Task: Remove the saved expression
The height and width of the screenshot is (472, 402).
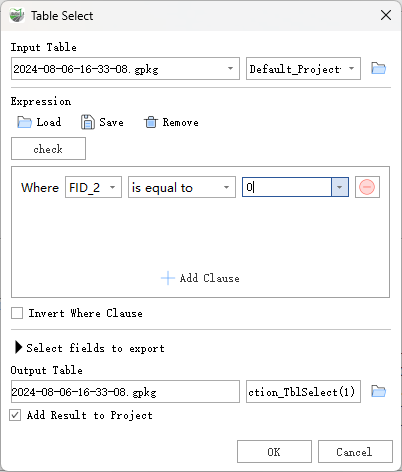Action: pyautogui.click(x=171, y=122)
